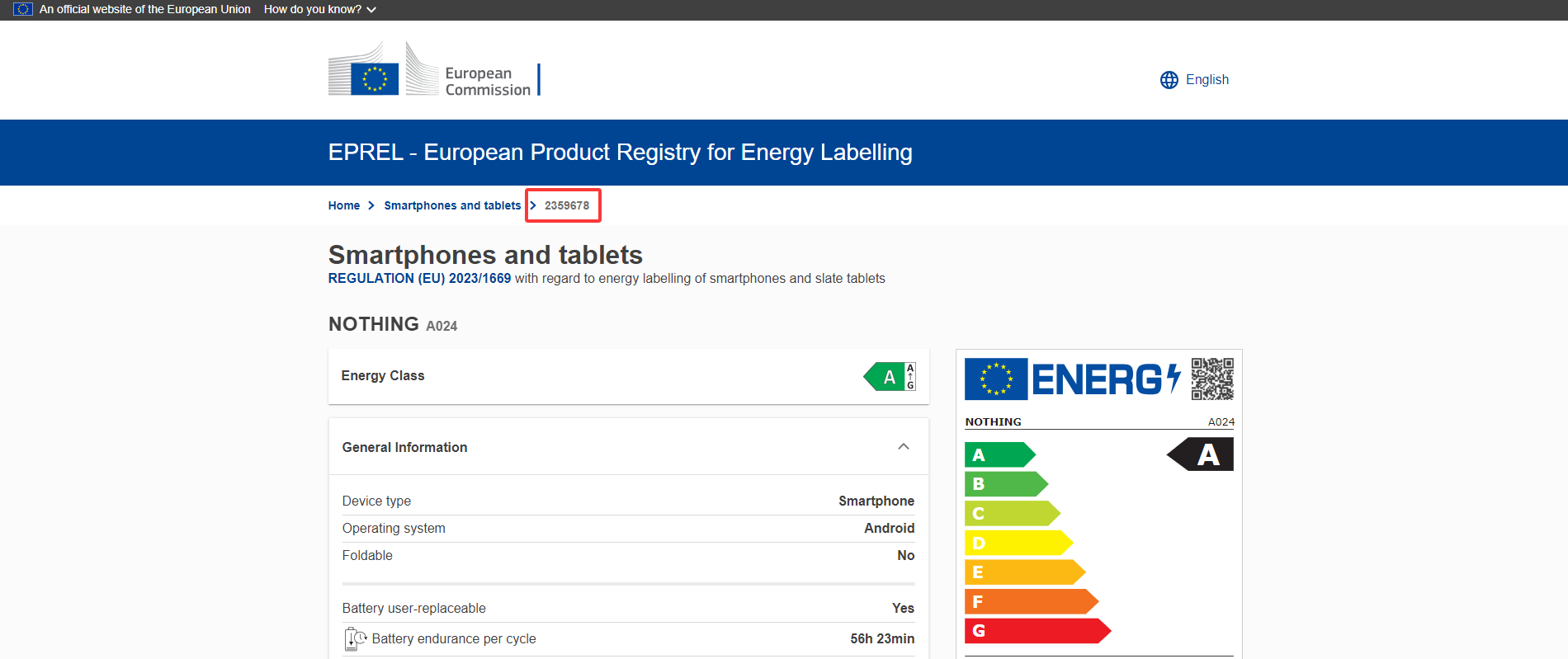
Task: Click the globe language icon
Action: [x=1169, y=80]
